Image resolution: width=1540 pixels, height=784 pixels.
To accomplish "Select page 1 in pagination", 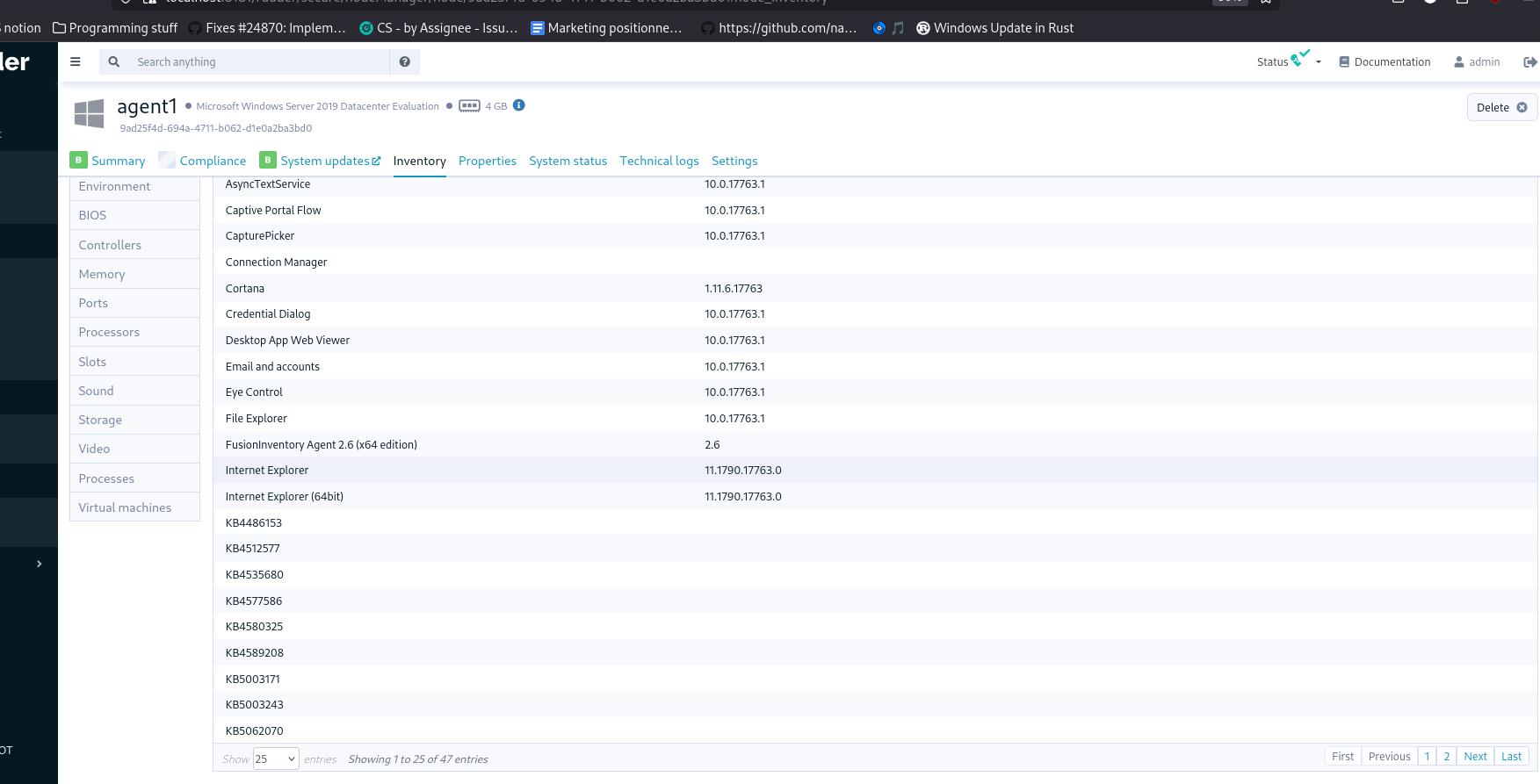I will (x=1427, y=756).
